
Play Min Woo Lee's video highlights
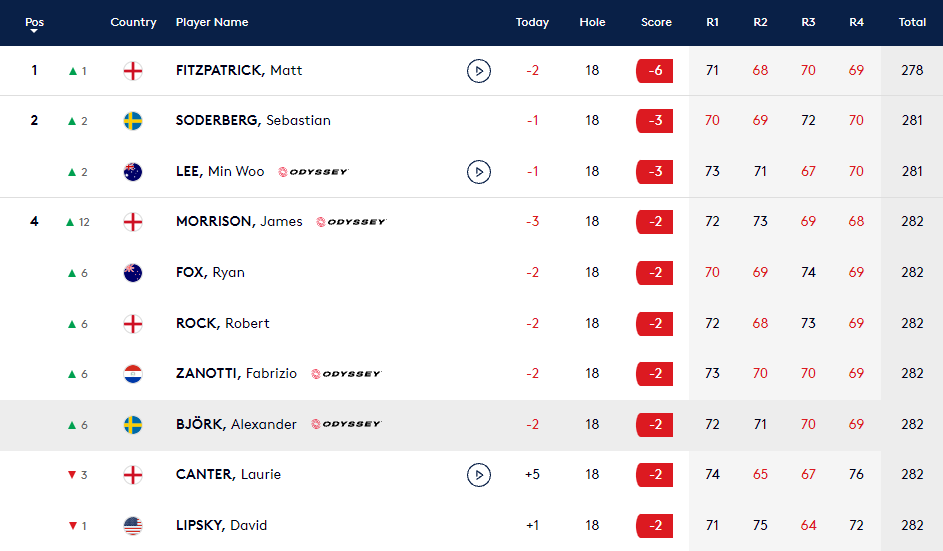click(478, 172)
